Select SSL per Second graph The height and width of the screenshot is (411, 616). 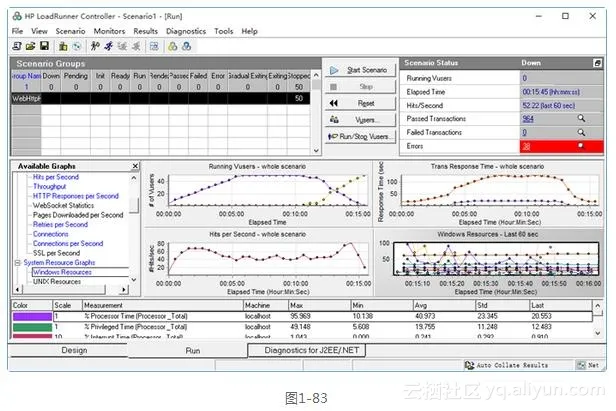57,253
